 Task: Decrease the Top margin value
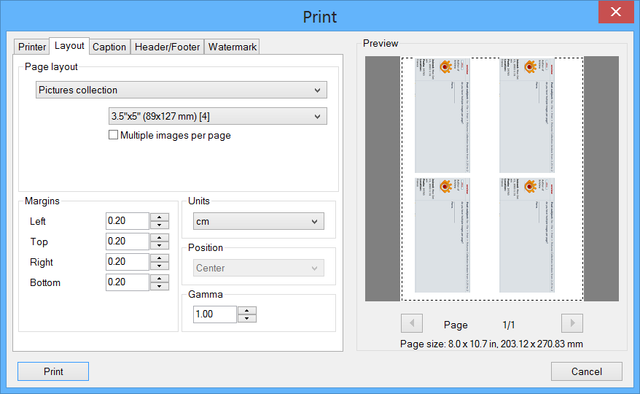[x=160, y=245]
